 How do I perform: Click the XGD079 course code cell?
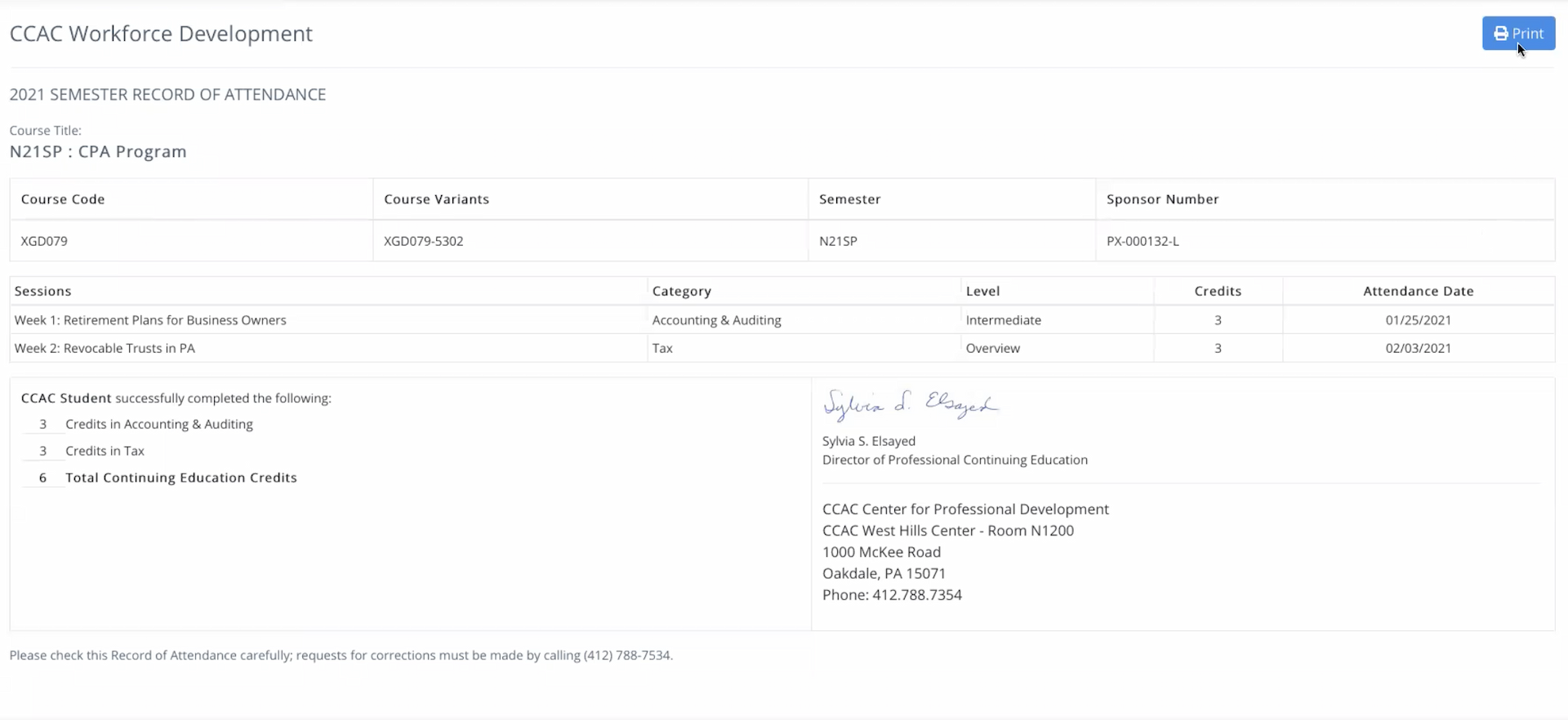coord(44,241)
